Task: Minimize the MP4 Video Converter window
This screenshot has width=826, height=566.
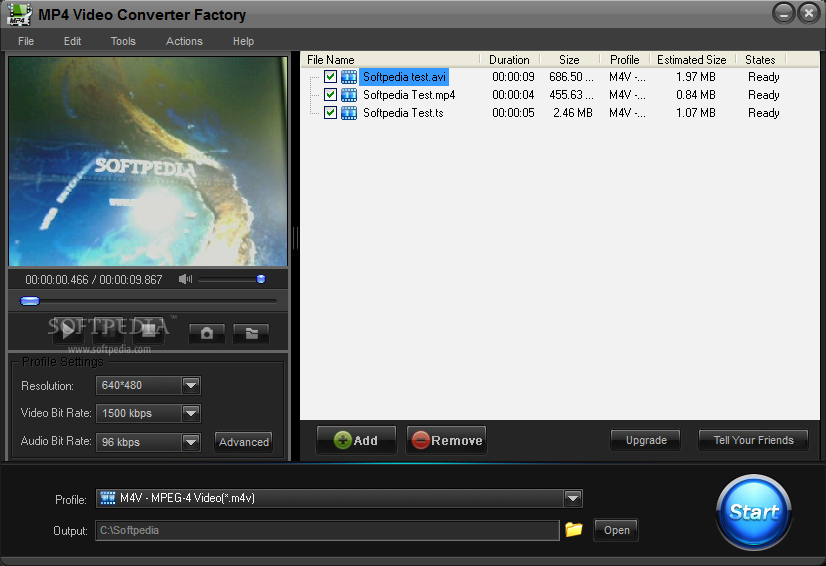Action: point(783,13)
